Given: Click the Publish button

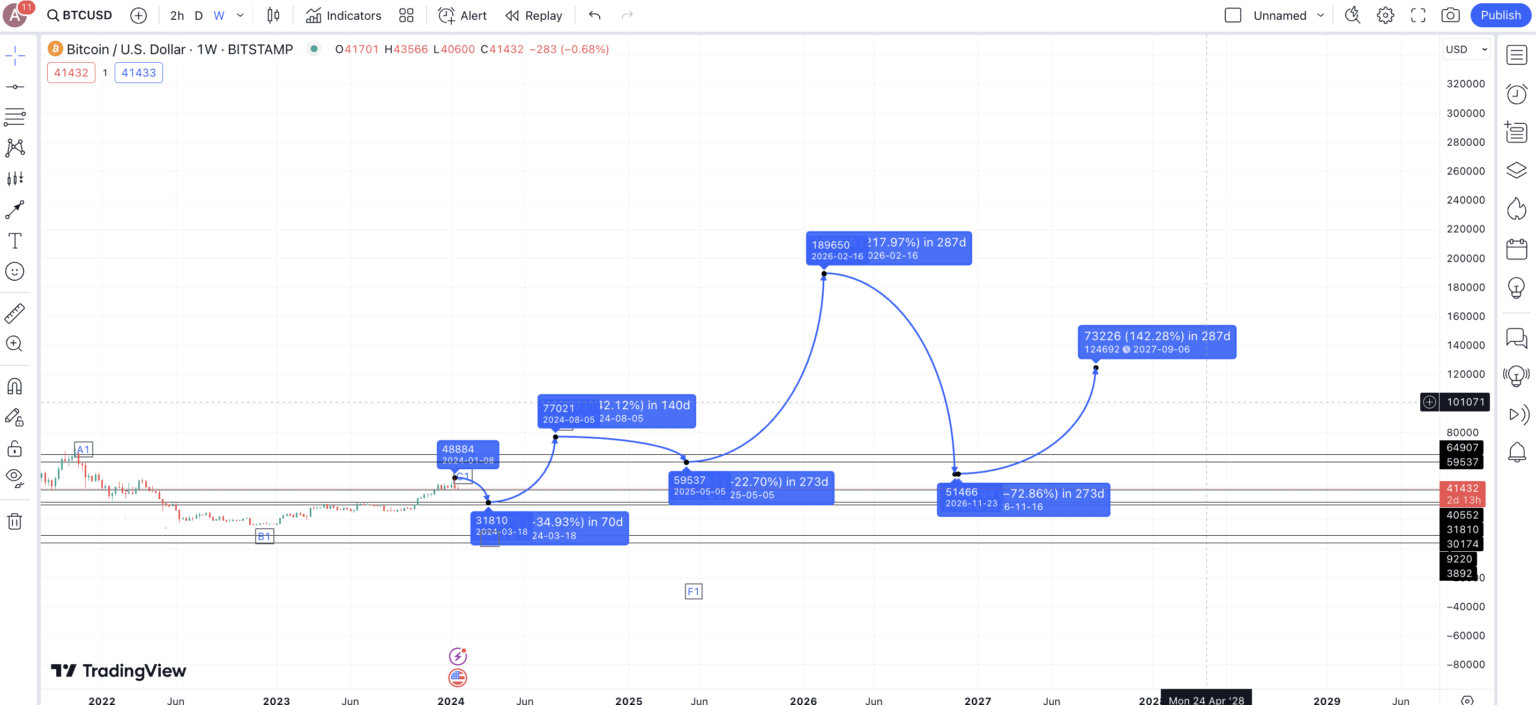Looking at the screenshot, I should pos(1500,15).
